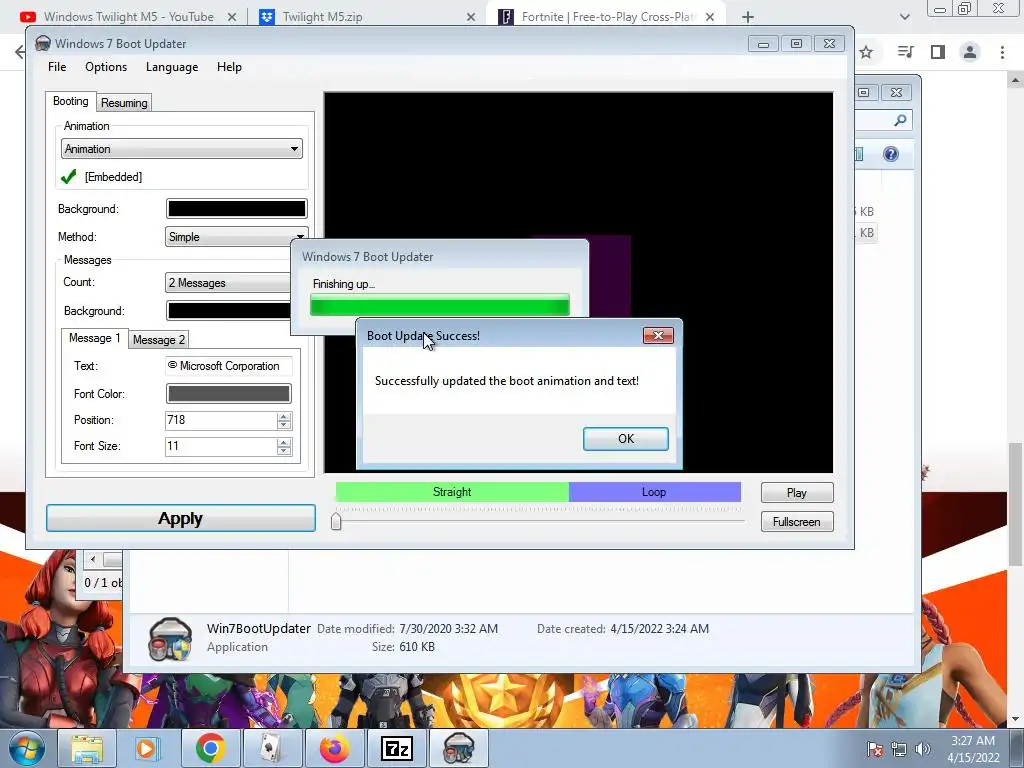The width and height of the screenshot is (1024, 768).
Task: Close the Twilight M5.zip tab
Action: [x=471, y=17]
